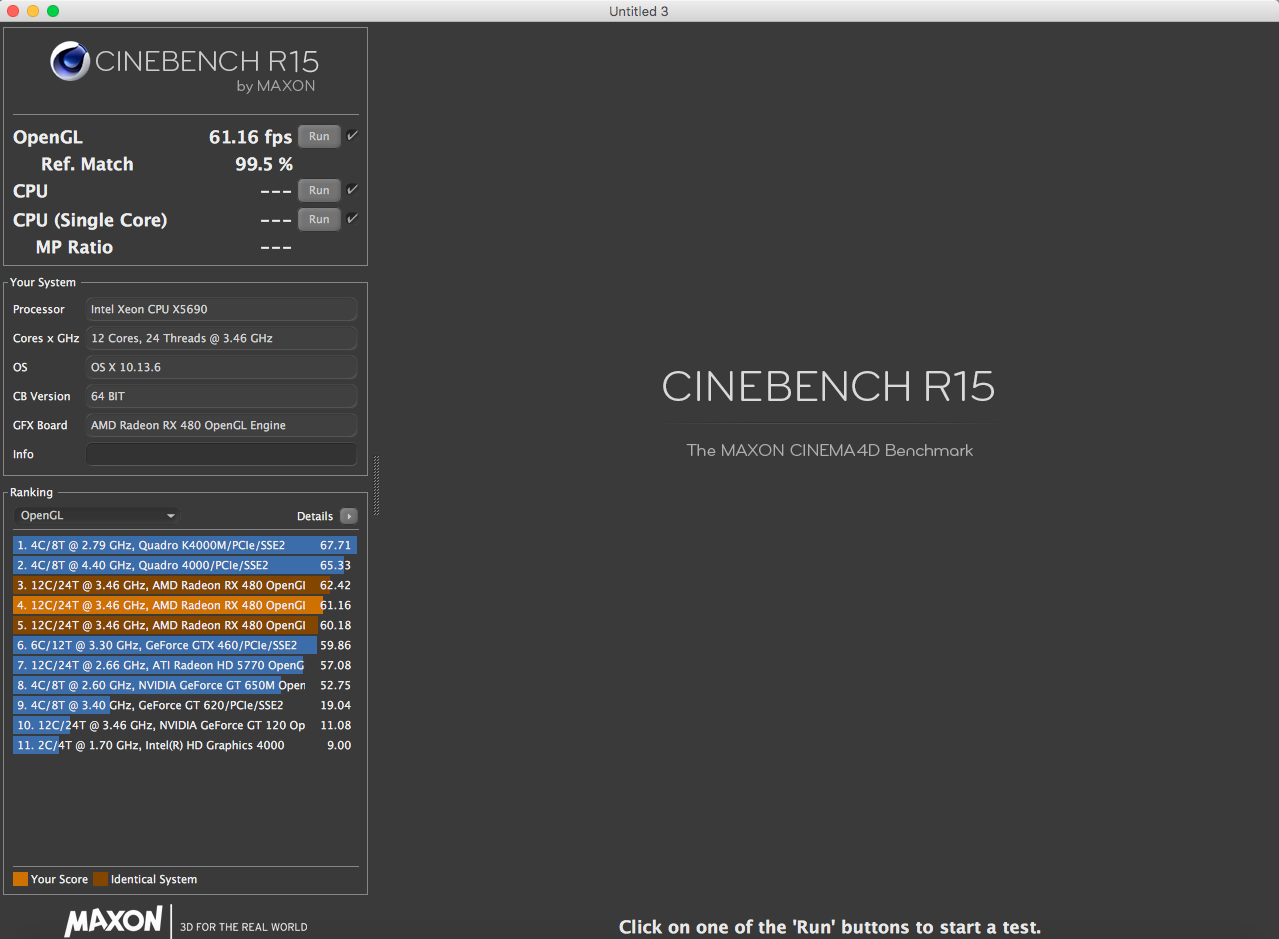The height and width of the screenshot is (939, 1279).
Task: Click the OS field showing OS X 10.13.6
Action: 221,367
